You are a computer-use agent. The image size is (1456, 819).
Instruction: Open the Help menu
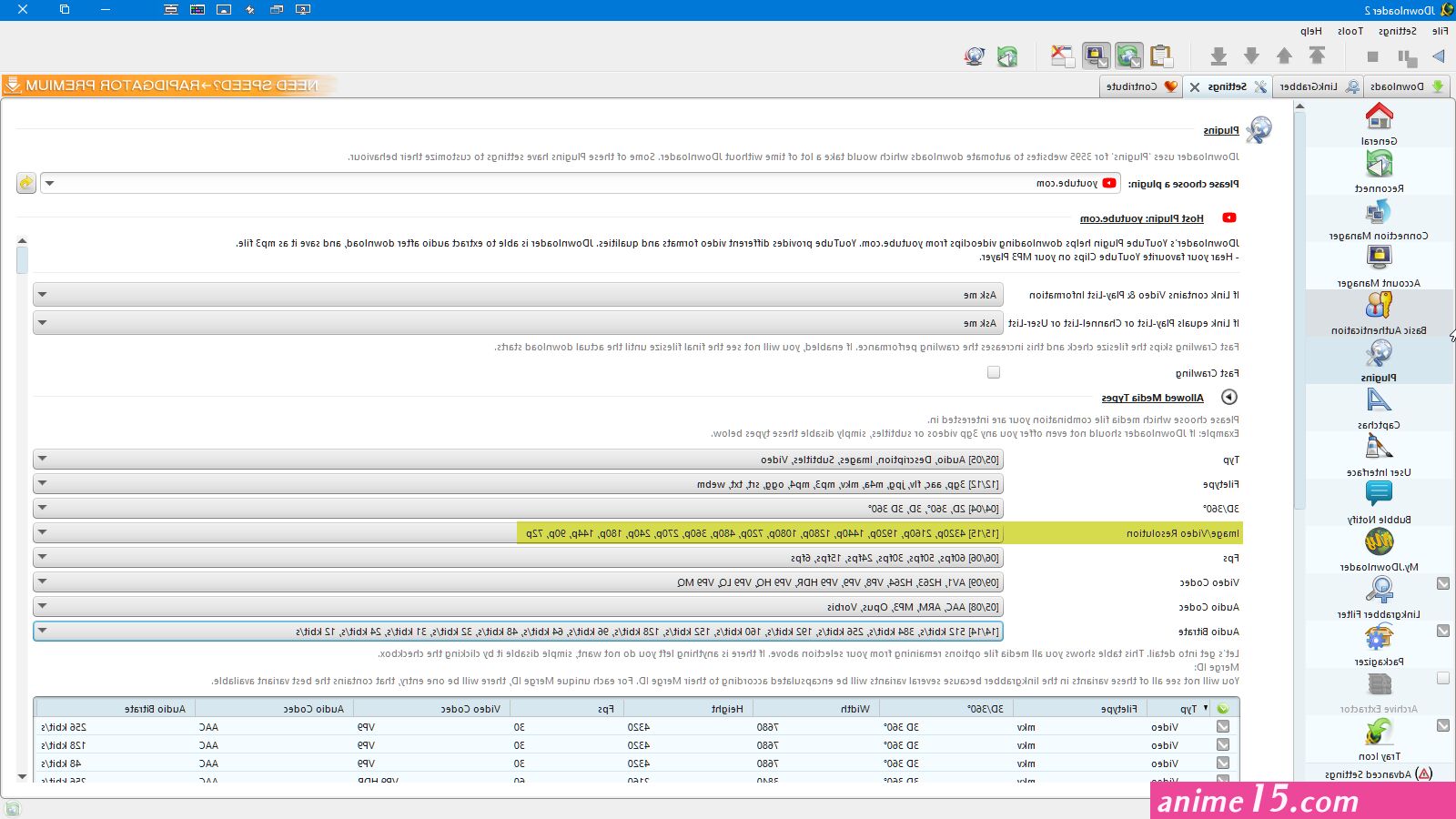tap(1311, 31)
